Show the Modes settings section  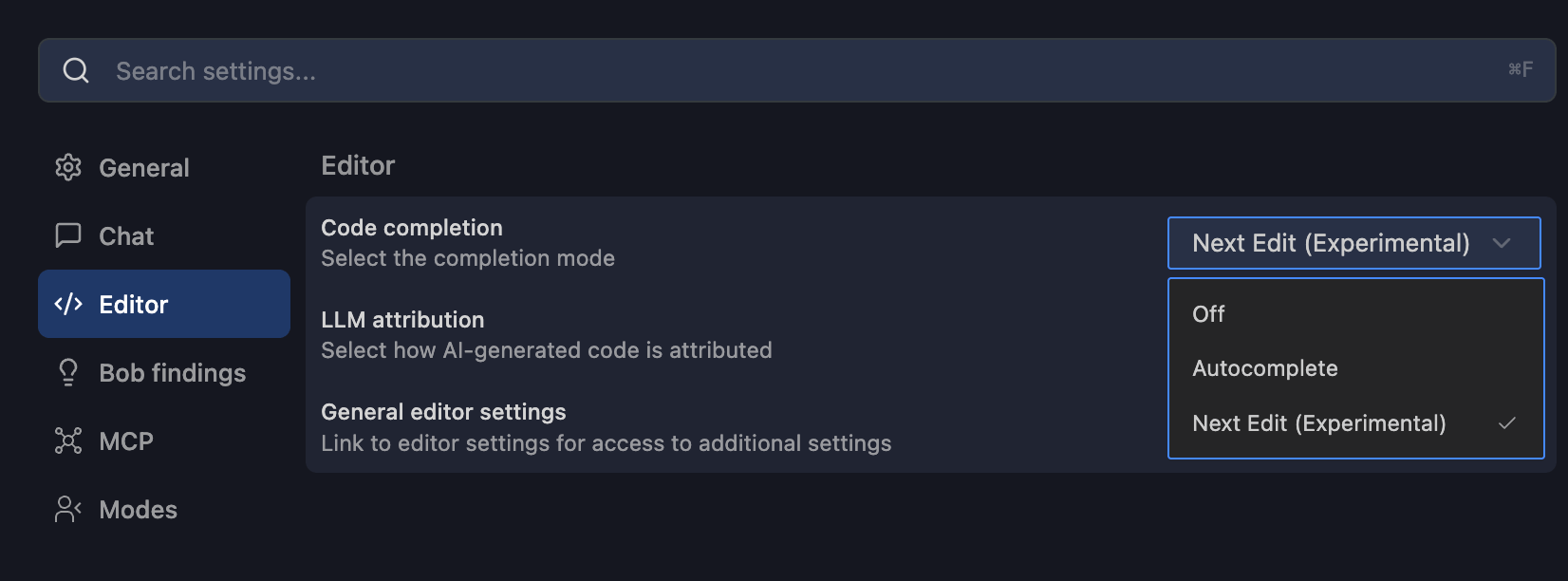[138, 510]
